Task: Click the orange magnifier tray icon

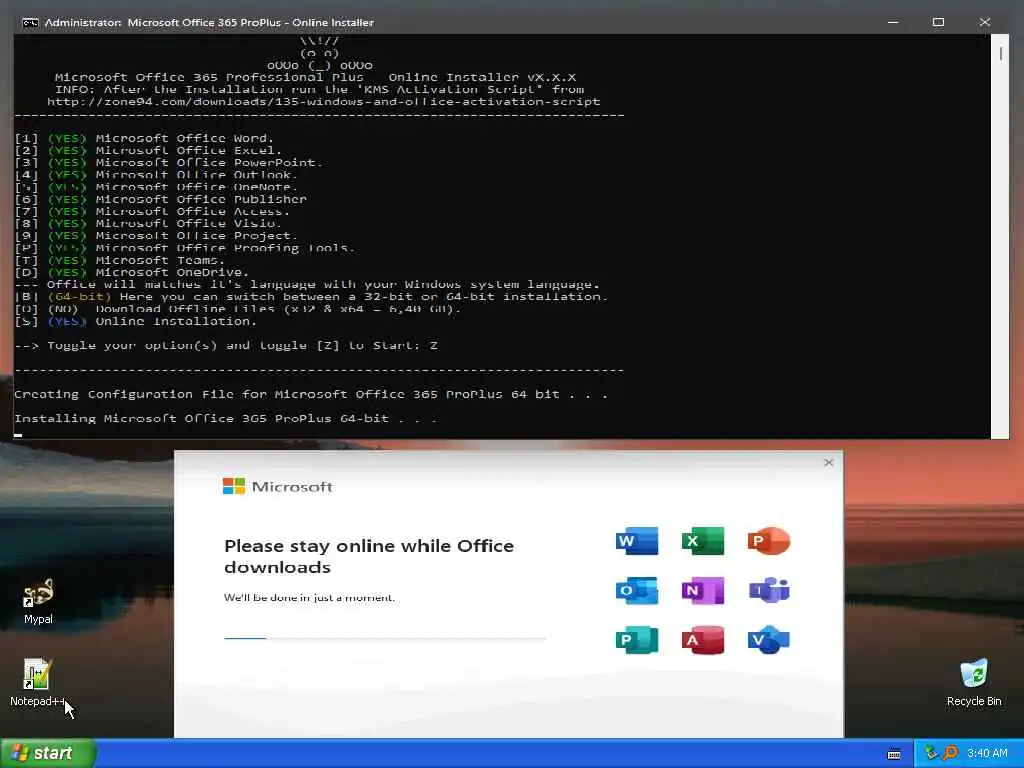Action: (950, 753)
